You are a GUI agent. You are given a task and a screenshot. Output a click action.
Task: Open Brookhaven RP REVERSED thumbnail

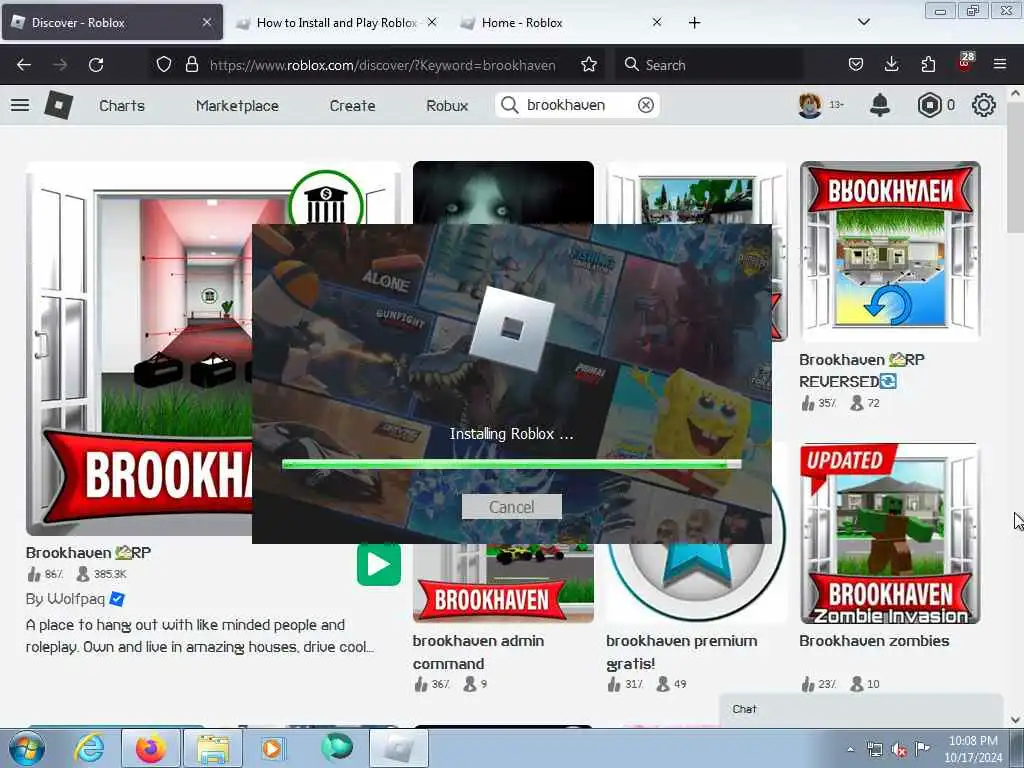click(890, 251)
